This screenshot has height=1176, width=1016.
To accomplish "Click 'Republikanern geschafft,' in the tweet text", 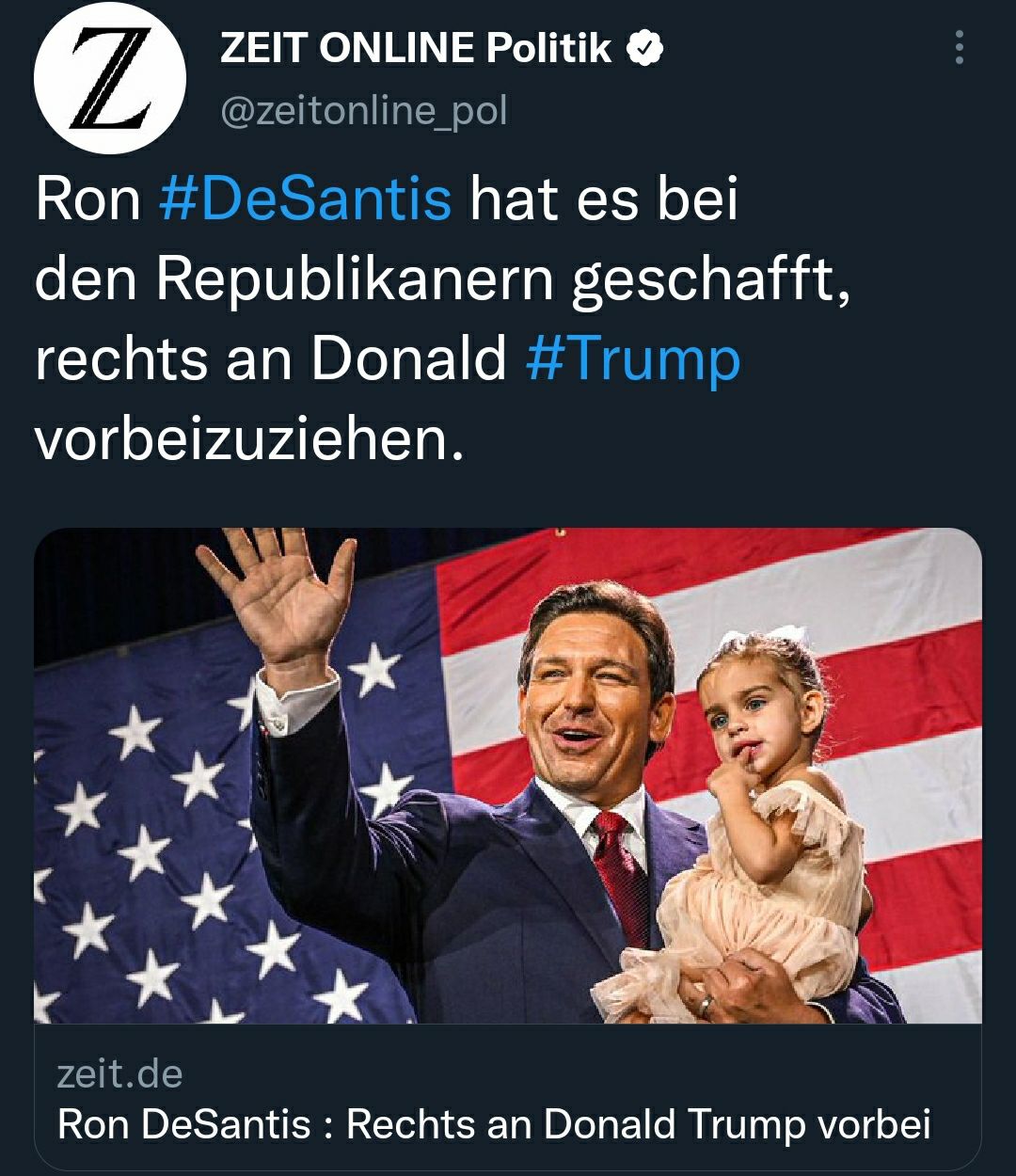I will [x=503, y=279].
